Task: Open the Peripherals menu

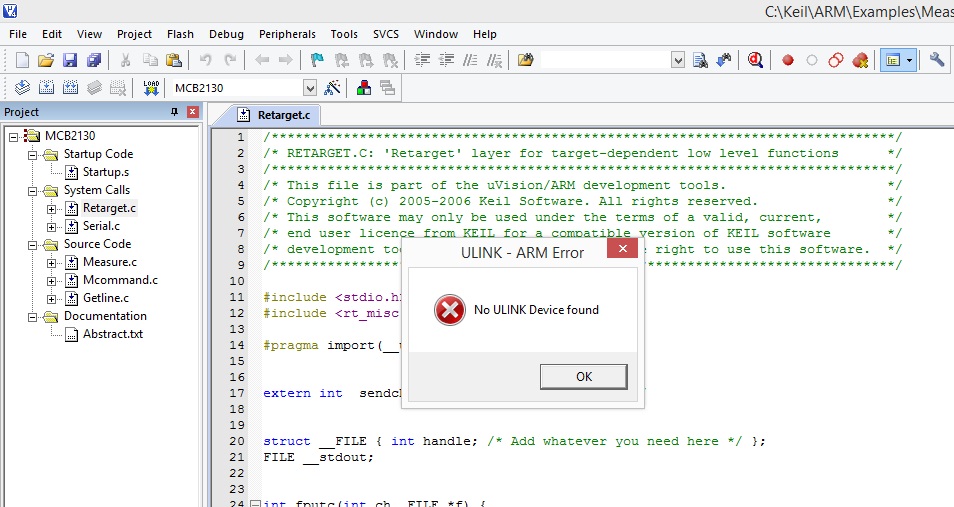Action: 287,34
